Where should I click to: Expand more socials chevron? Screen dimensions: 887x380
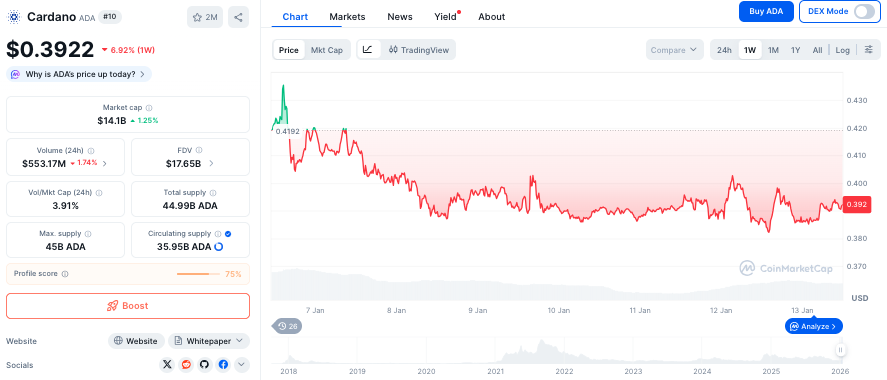[242, 365]
